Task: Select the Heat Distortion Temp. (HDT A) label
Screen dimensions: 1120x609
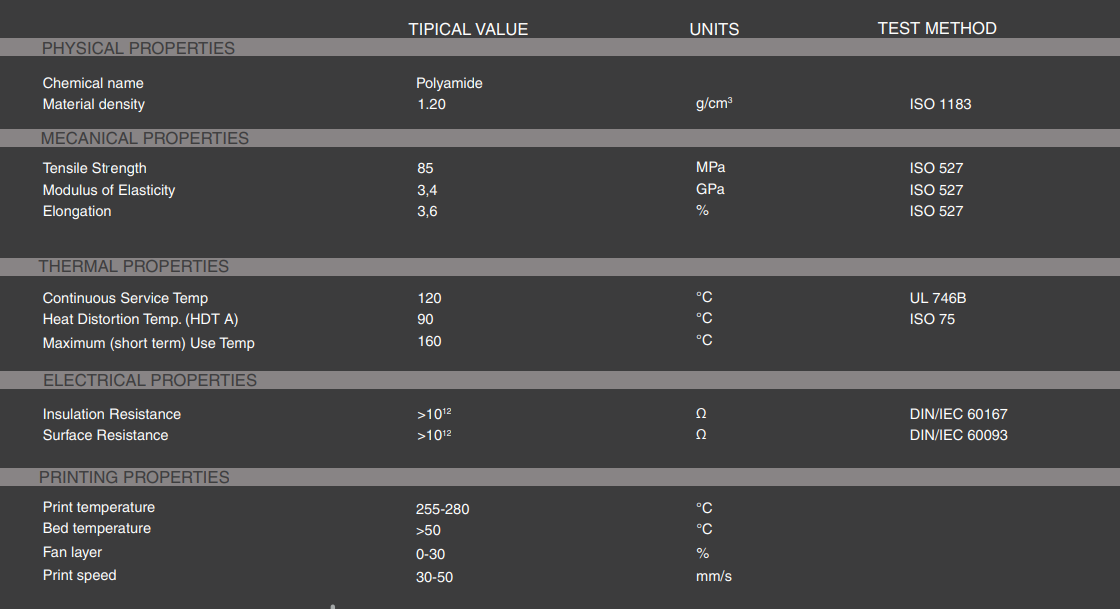Action: [140, 319]
